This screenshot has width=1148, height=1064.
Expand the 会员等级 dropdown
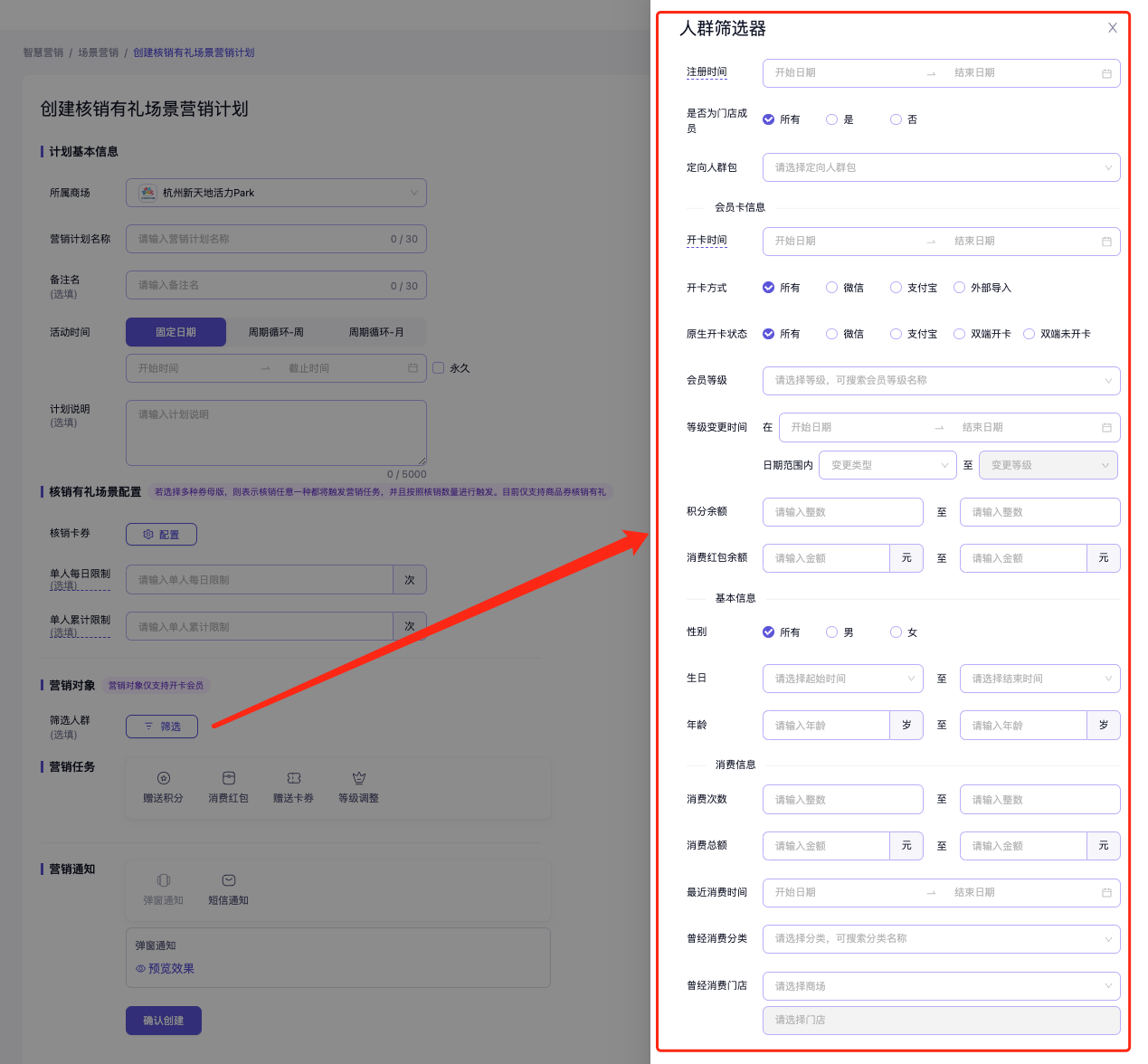tap(941, 381)
